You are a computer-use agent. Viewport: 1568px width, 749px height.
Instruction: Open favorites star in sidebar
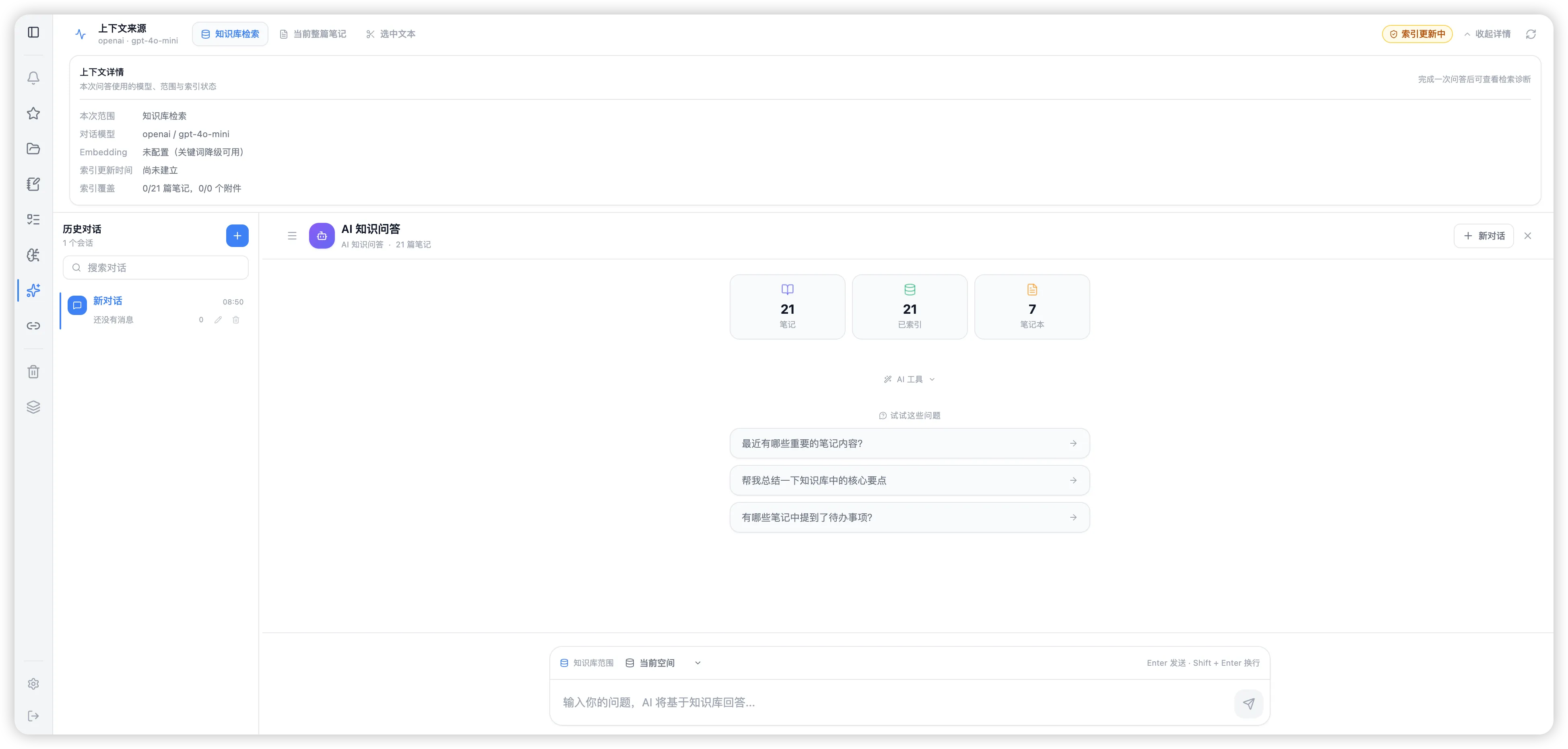[33, 113]
